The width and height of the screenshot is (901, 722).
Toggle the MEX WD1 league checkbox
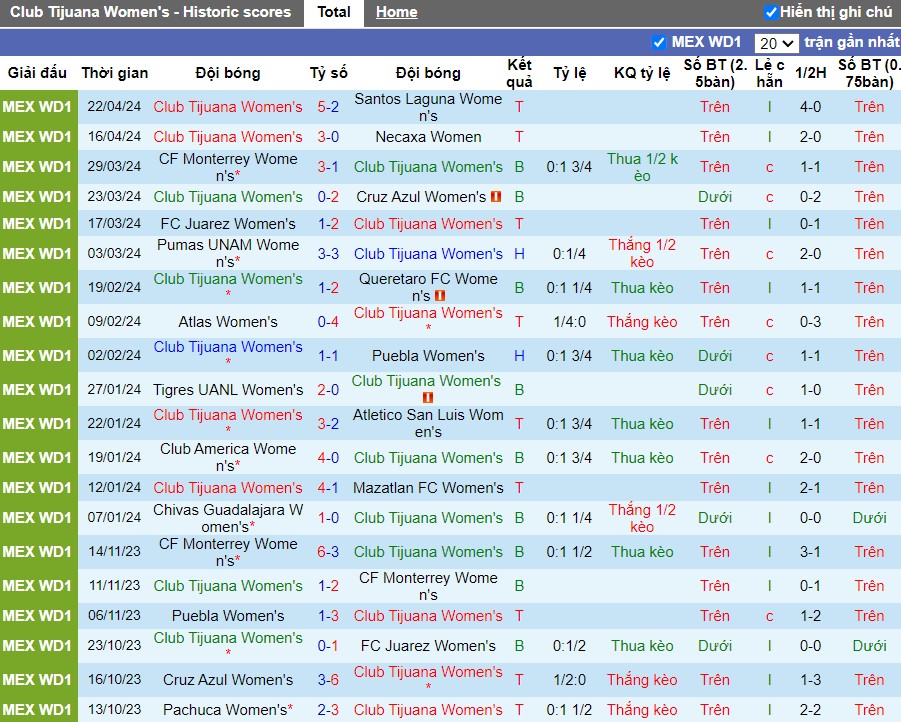click(659, 42)
